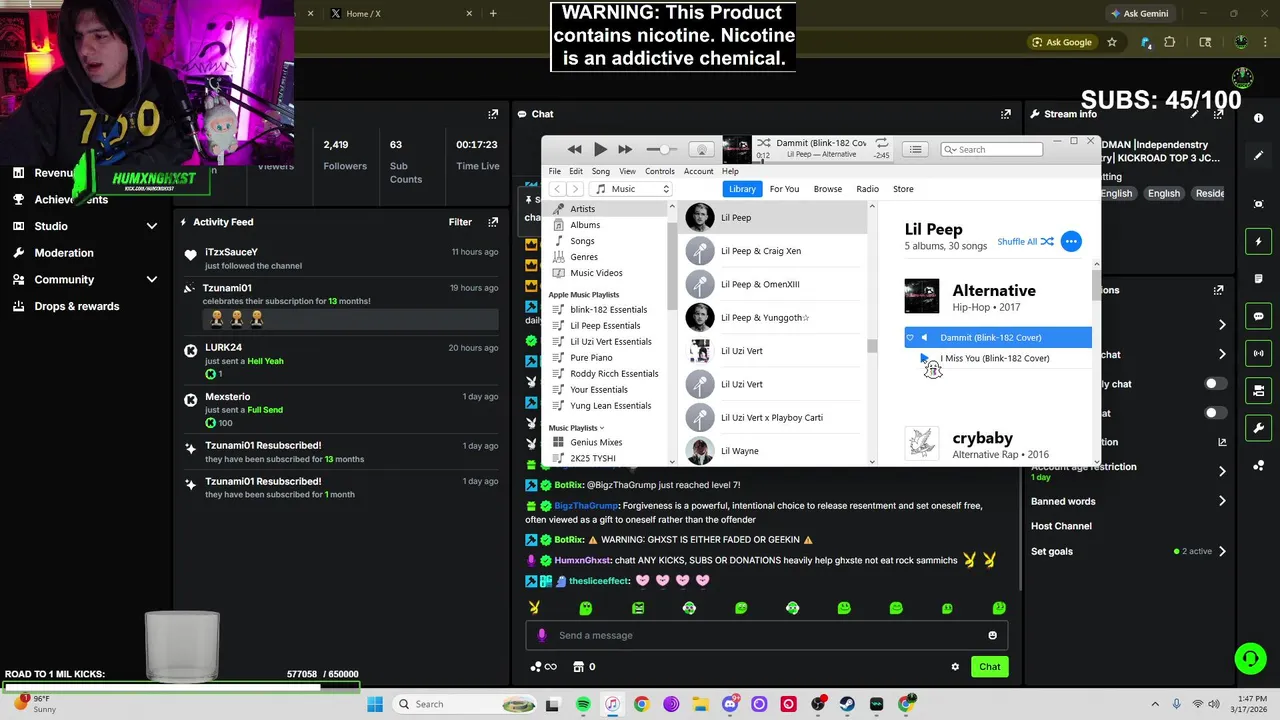Open the Song menu in iTunes

pos(600,171)
